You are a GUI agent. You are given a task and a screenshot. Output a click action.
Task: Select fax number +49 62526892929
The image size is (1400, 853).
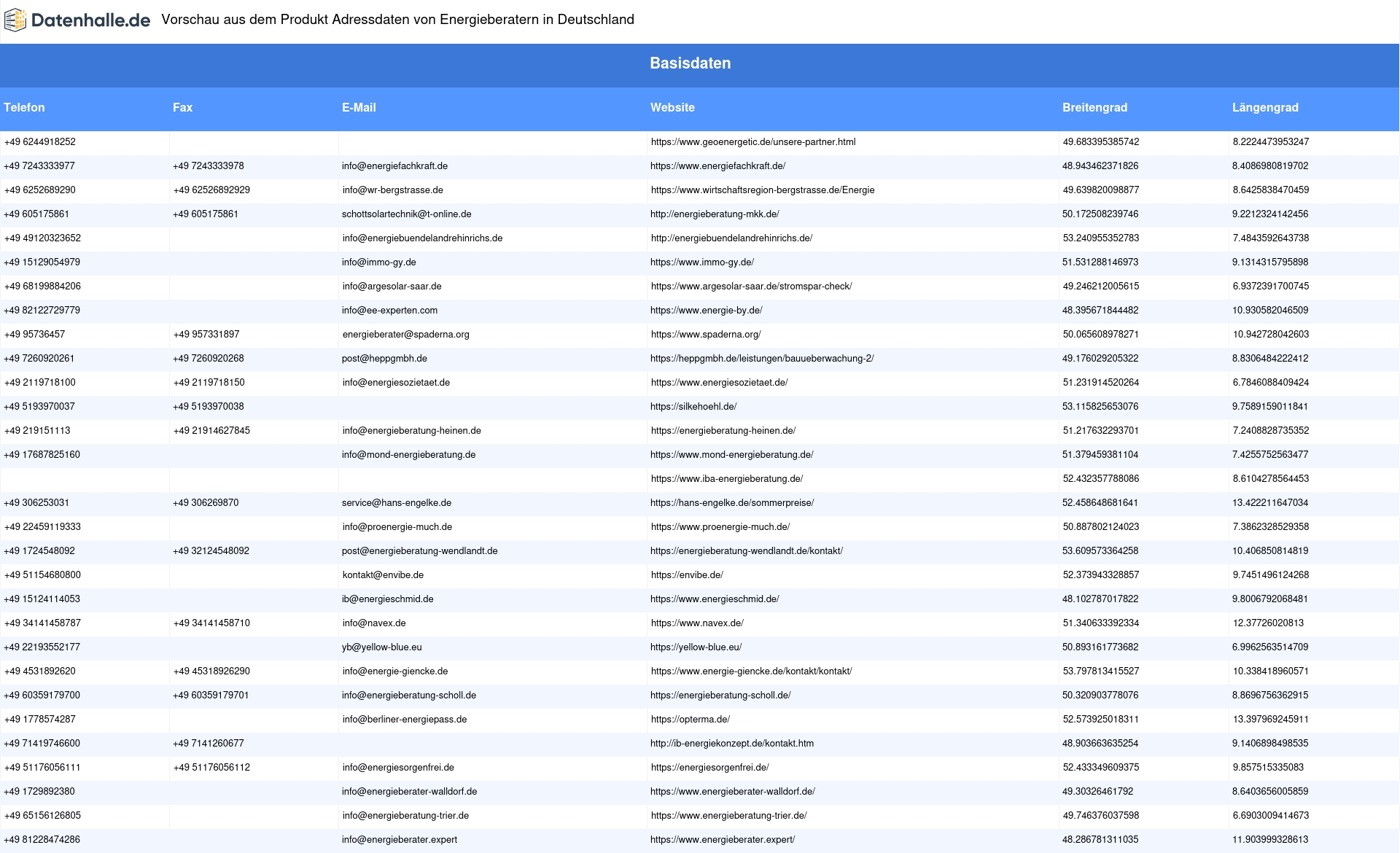211,190
